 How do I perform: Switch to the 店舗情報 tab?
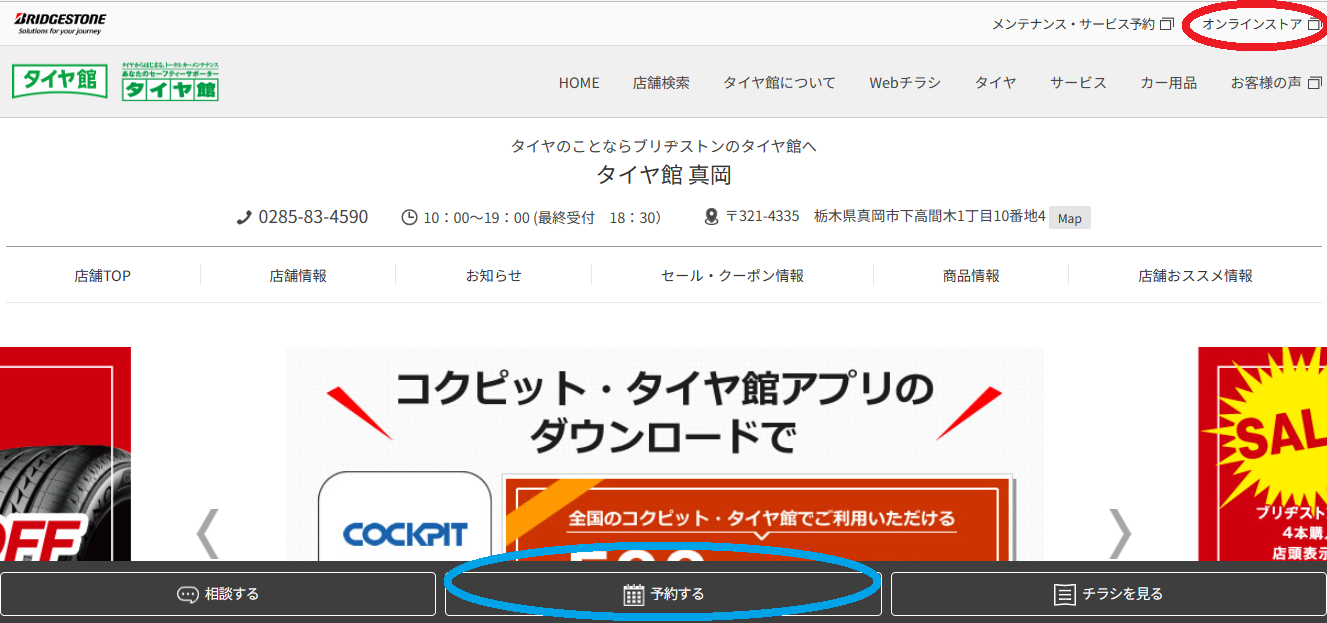pos(298,275)
